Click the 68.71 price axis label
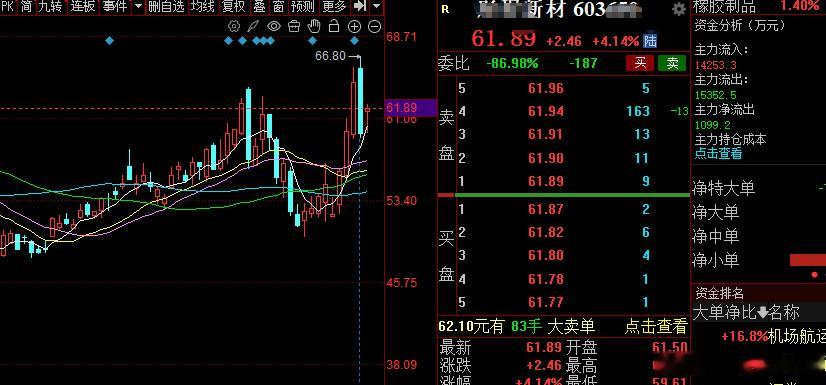This screenshot has height=385, width=826. (401, 37)
